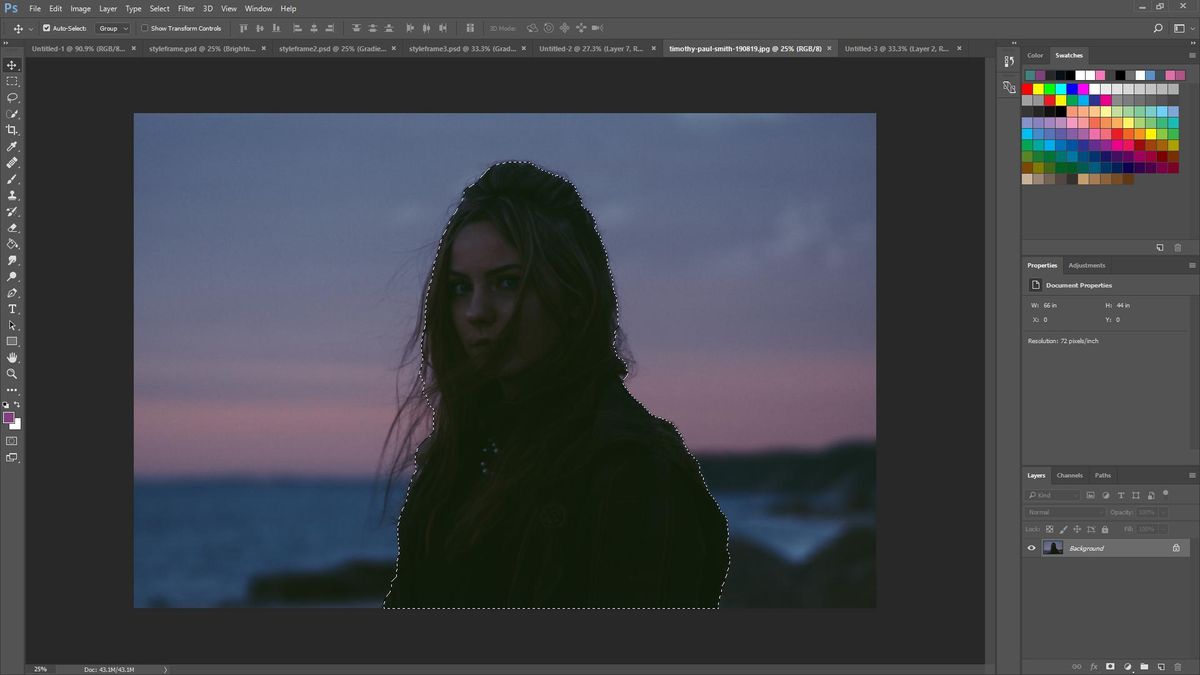Switch to the Channels tab
Viewport: 1200px width, 675px height.
coord(1069,475)
